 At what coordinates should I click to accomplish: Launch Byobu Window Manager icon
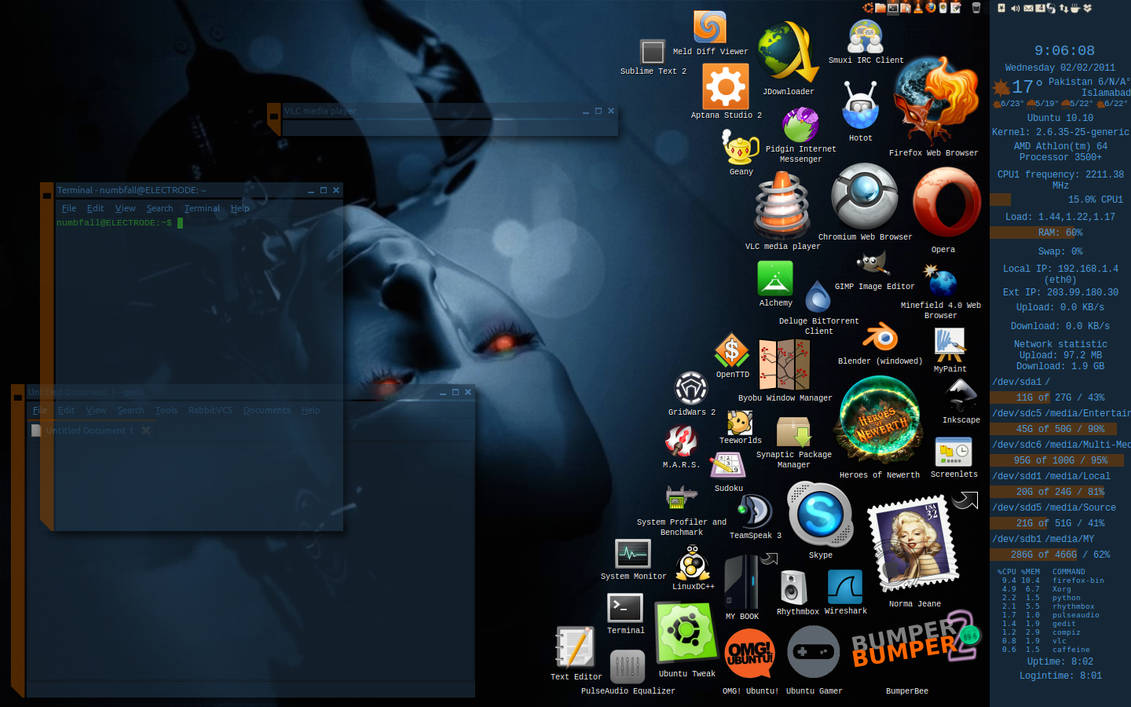[x=785, y=364]
